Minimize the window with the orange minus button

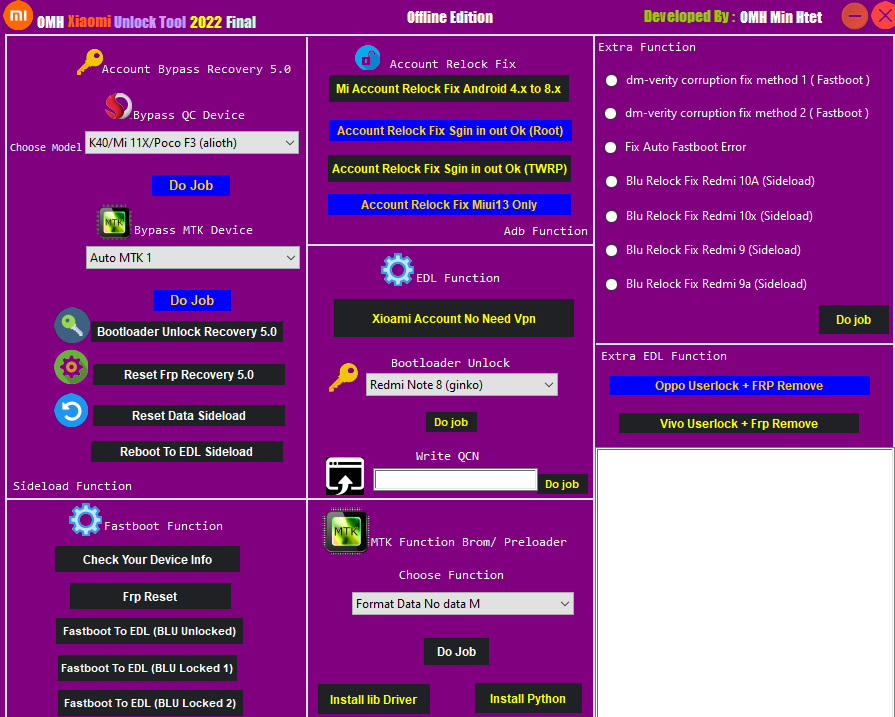[854, 16]
